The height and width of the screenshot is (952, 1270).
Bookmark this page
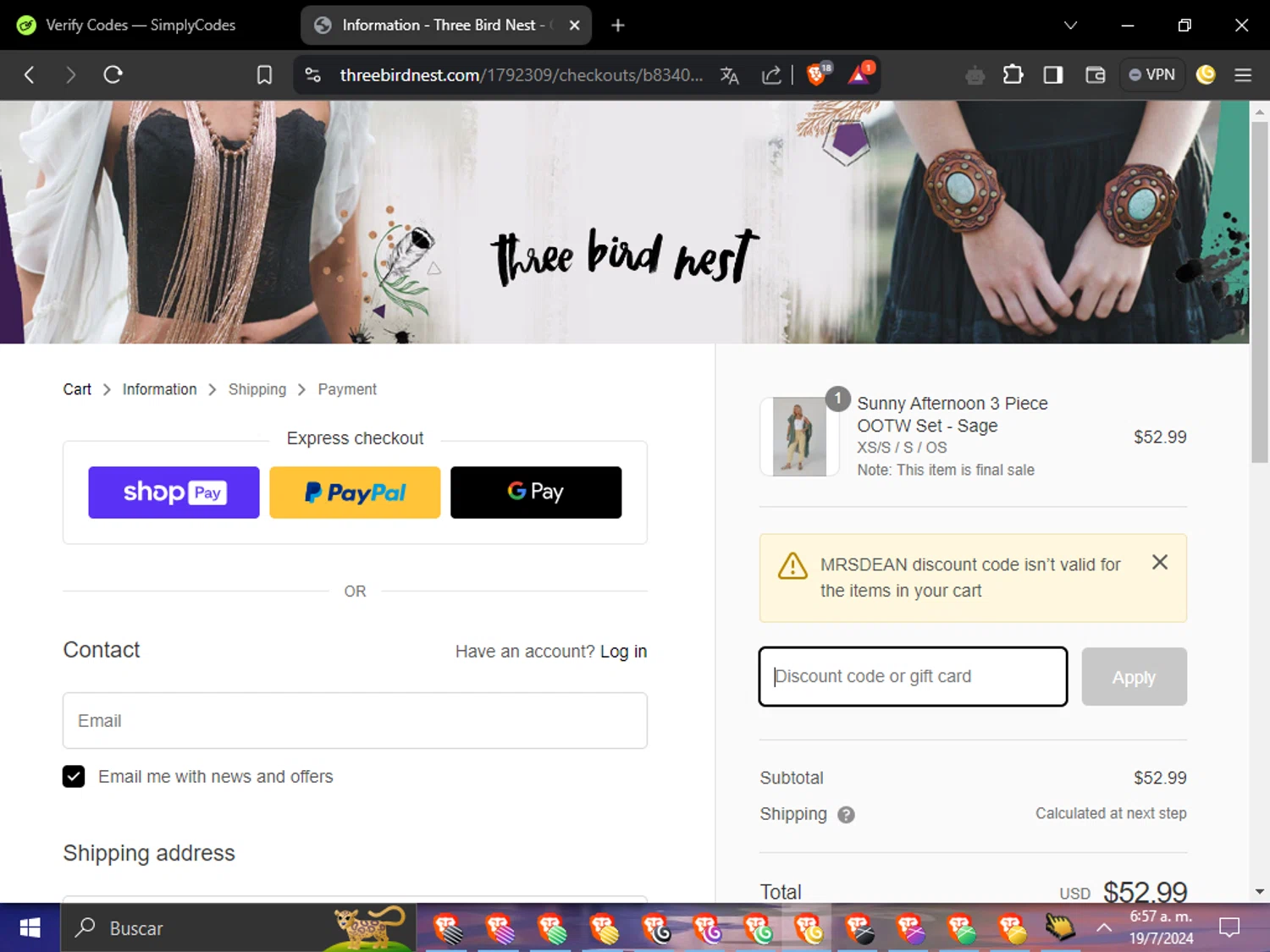[x=264, y=75]
